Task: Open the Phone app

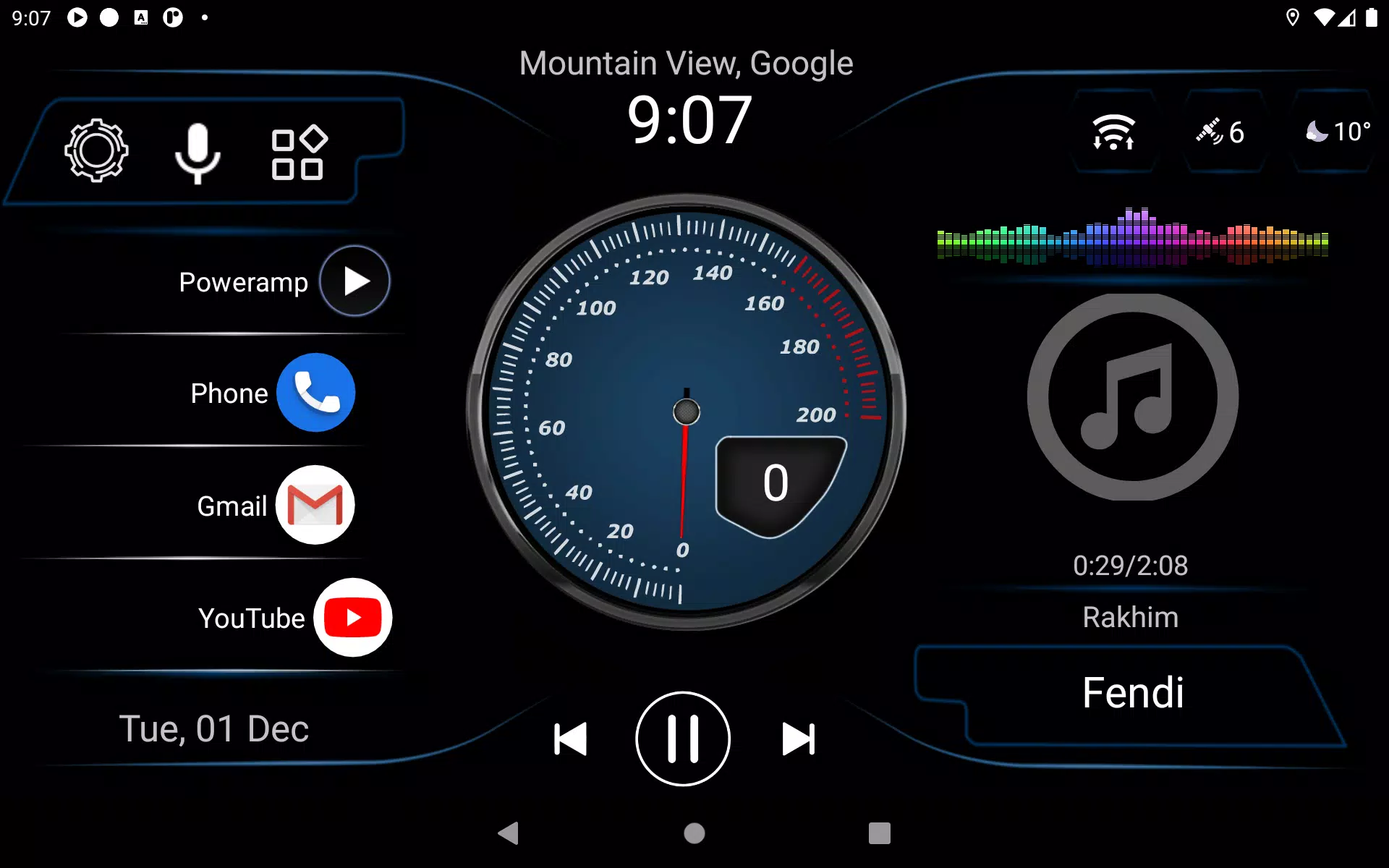Action: pos(315,393)
